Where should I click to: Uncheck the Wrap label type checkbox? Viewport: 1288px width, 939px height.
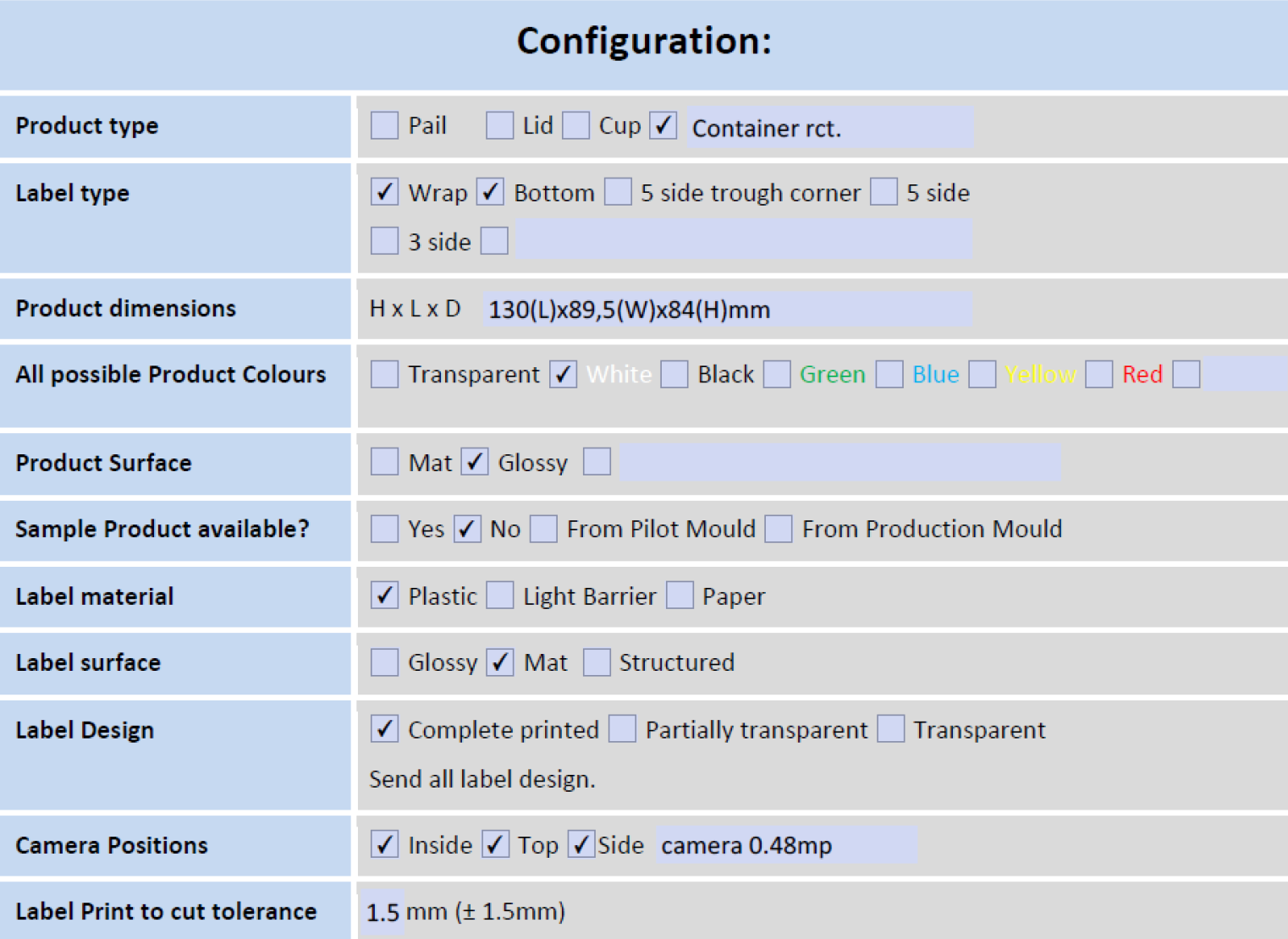coord(384,192)
